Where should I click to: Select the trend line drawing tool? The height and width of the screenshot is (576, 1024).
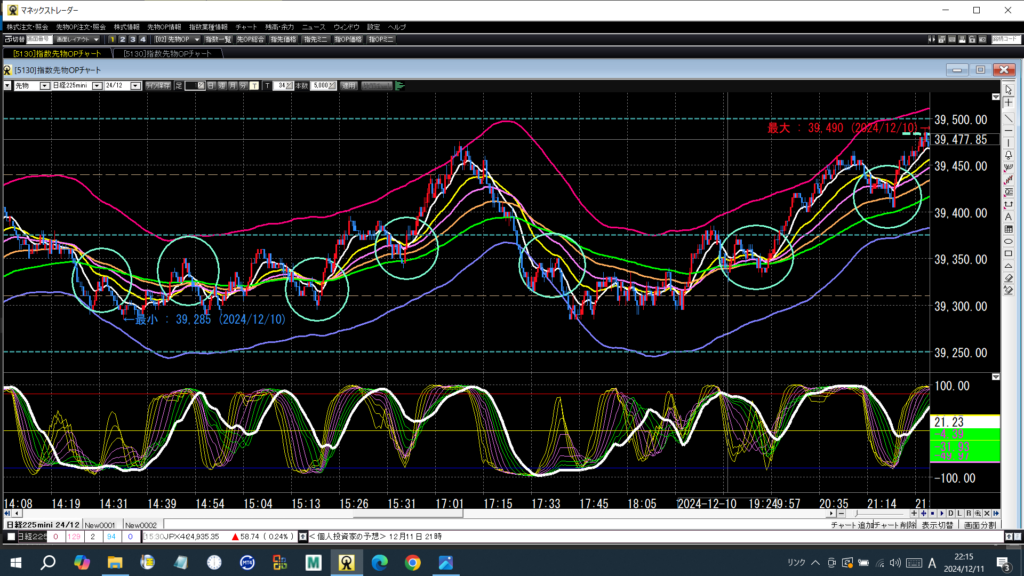tap(1008, 118)
